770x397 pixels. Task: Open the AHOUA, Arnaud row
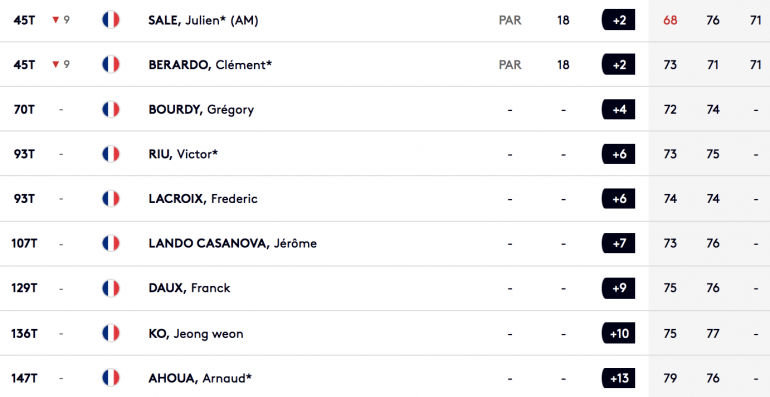(385, 378)
